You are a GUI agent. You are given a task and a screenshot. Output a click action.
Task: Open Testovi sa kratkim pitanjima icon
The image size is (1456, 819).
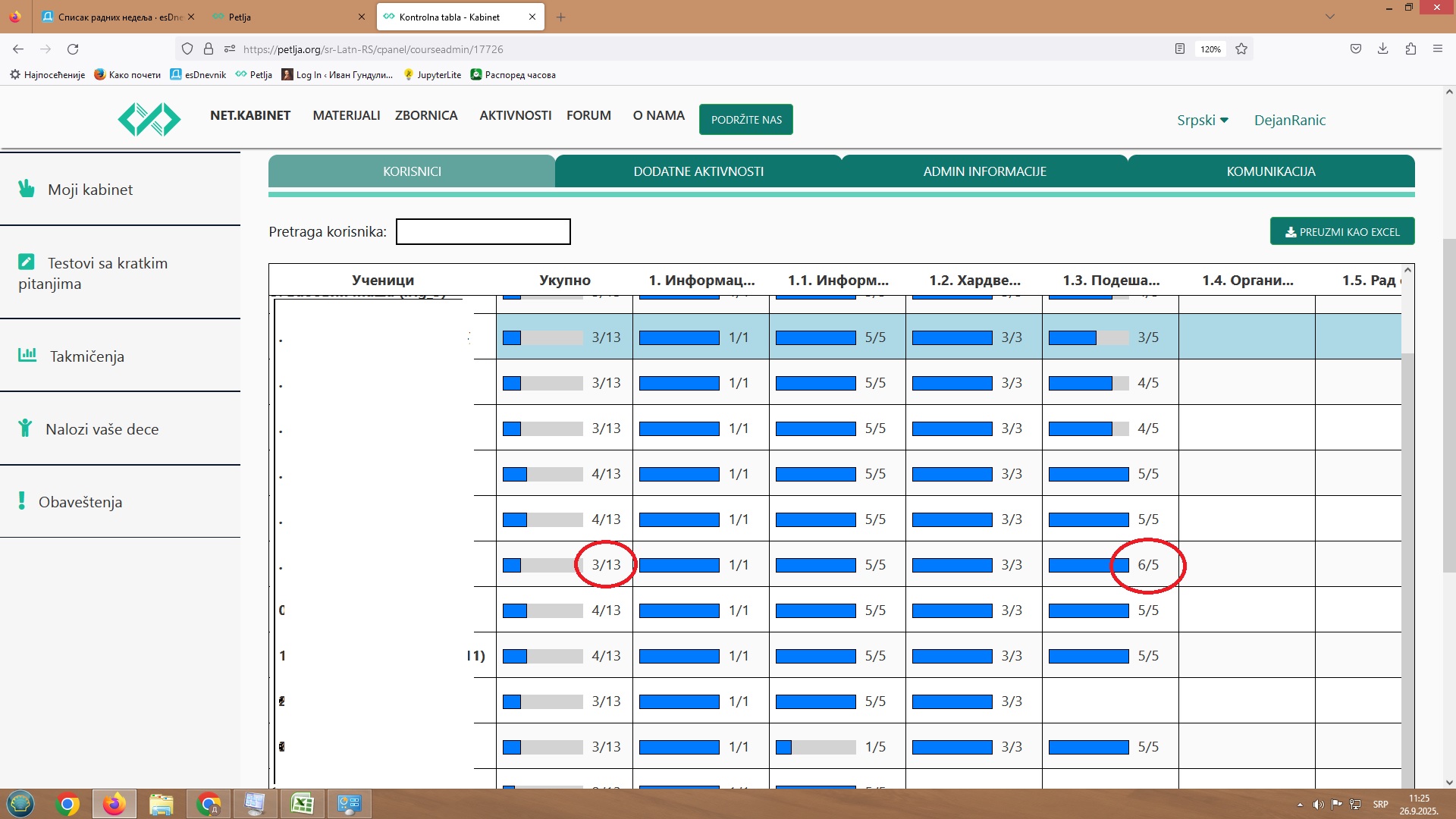27,262
